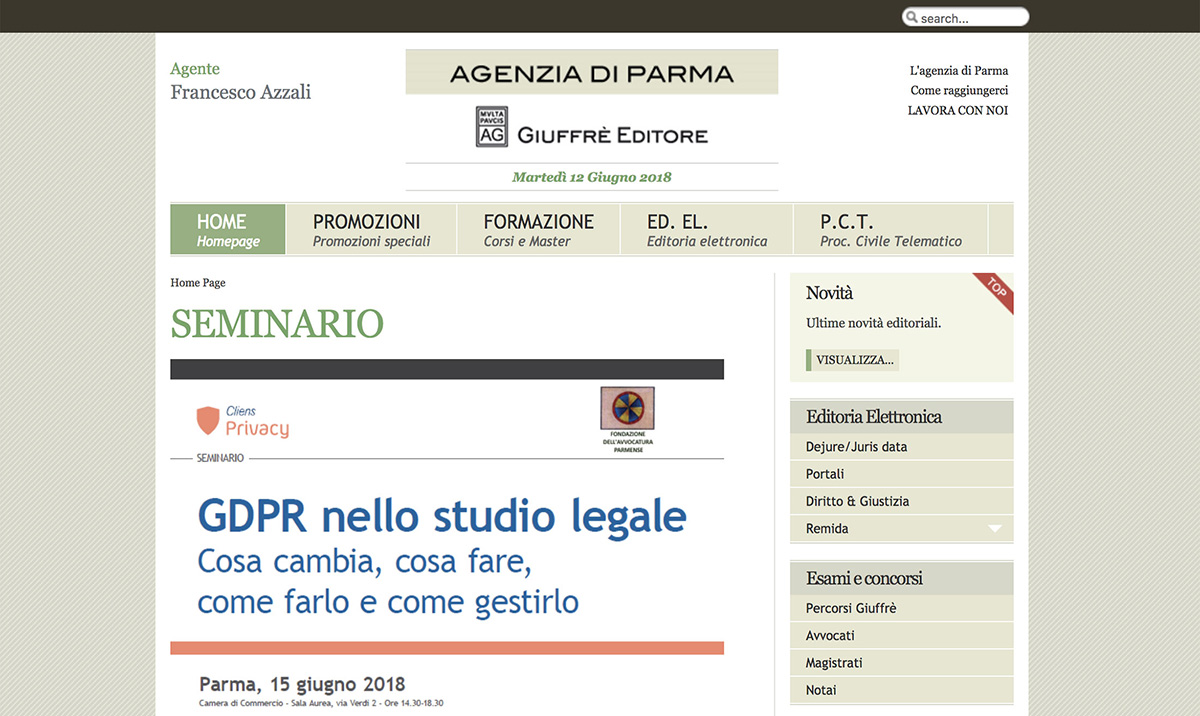Open P.C.T. Proc. Civile Telematico menu
The height and width of the screenshot is (716, 1200).
(x=890, y=230)
